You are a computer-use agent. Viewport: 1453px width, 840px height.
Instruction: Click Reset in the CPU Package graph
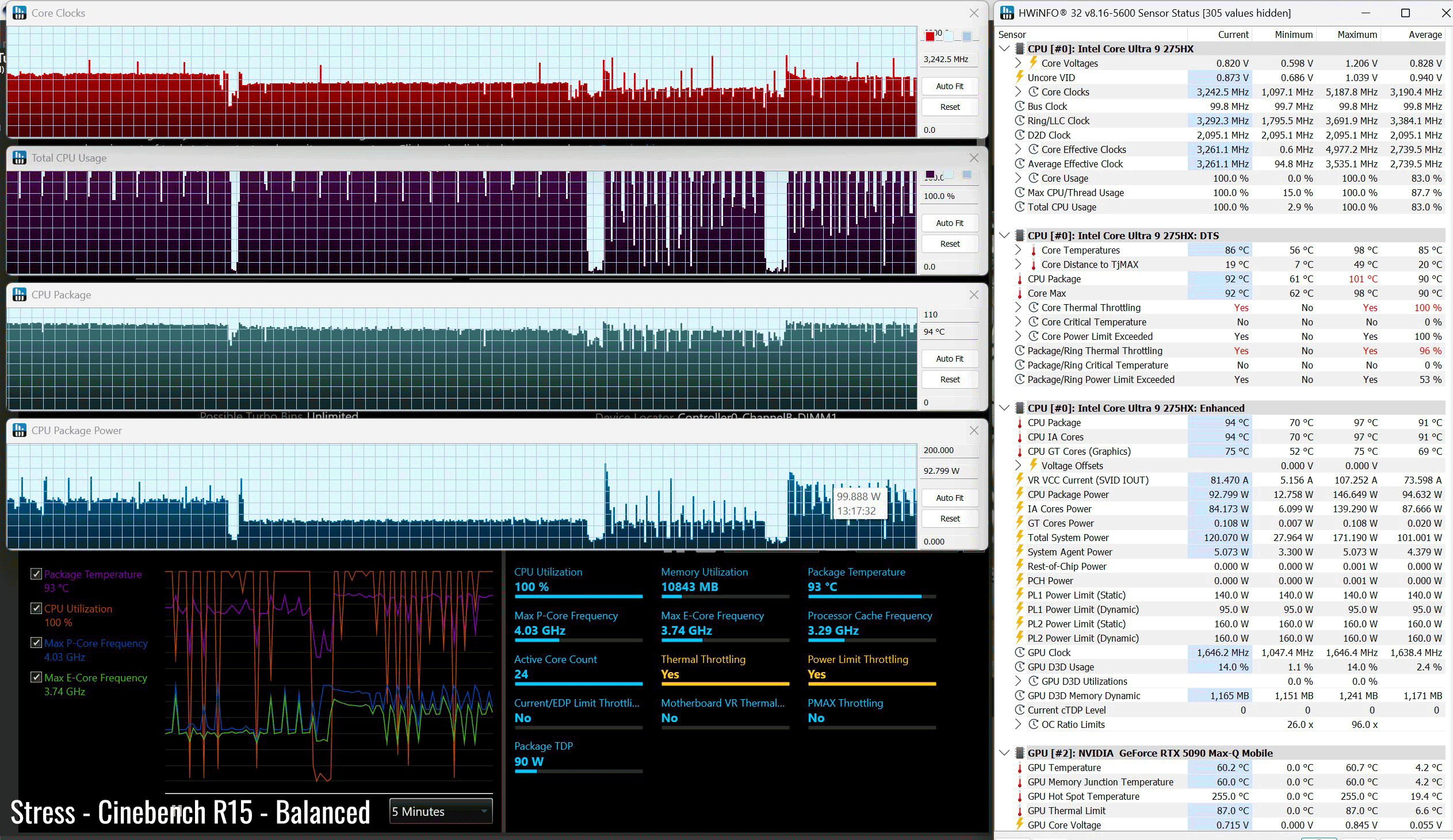[950, 379]
